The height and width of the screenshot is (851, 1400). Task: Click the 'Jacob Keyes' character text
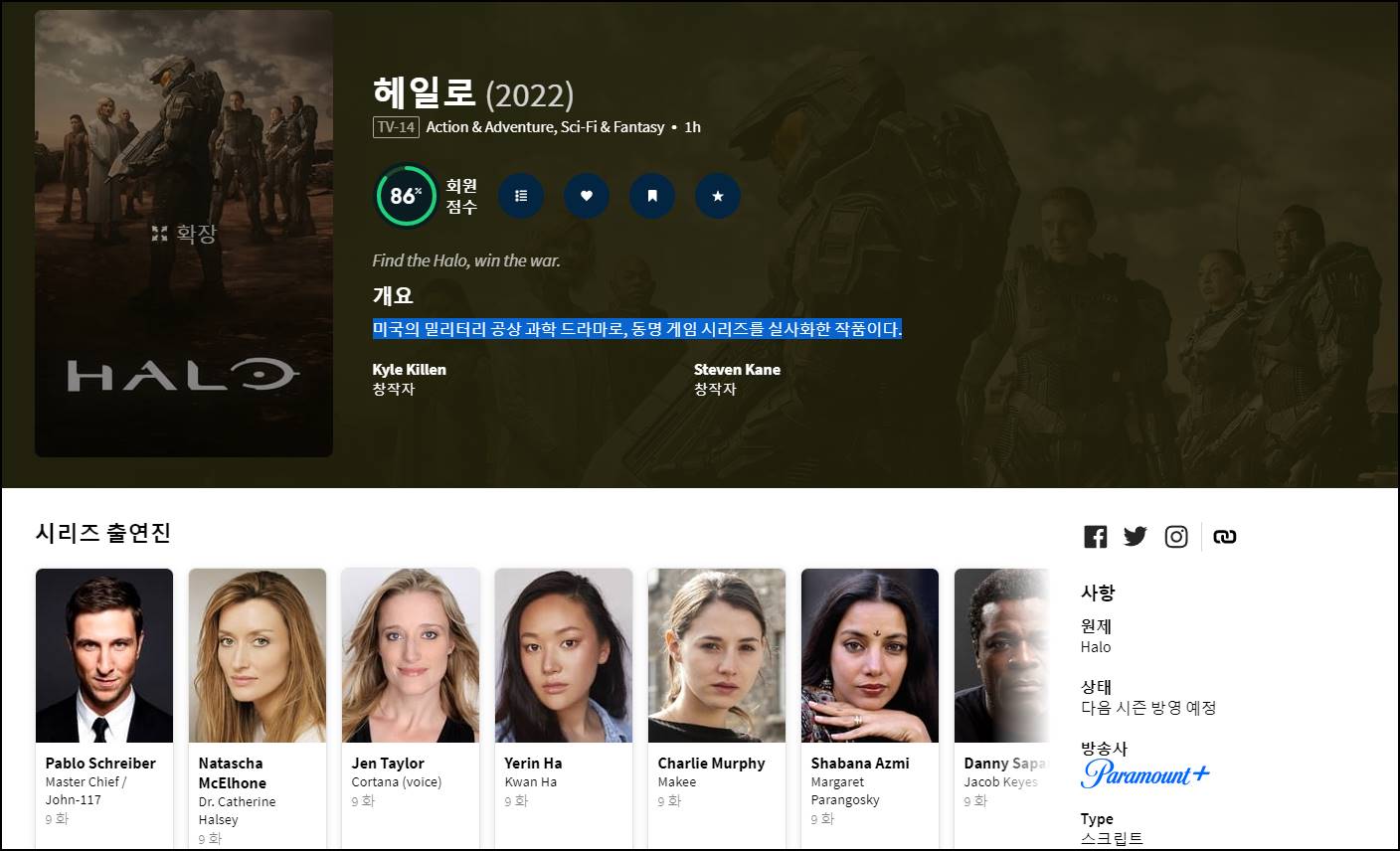(x=1000, y=781)
